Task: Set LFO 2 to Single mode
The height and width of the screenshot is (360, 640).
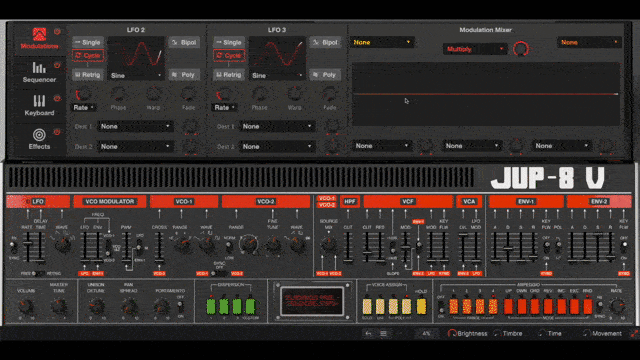Action: tap(88, 42)
